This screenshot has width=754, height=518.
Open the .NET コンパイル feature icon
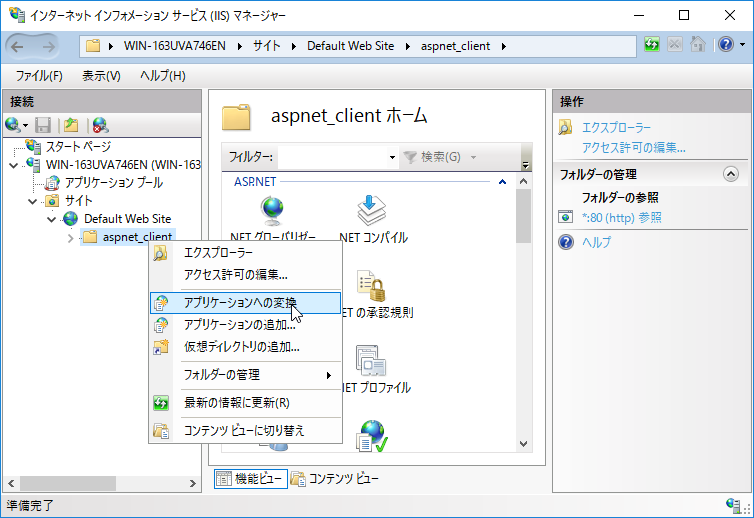[x=372, y=210]
